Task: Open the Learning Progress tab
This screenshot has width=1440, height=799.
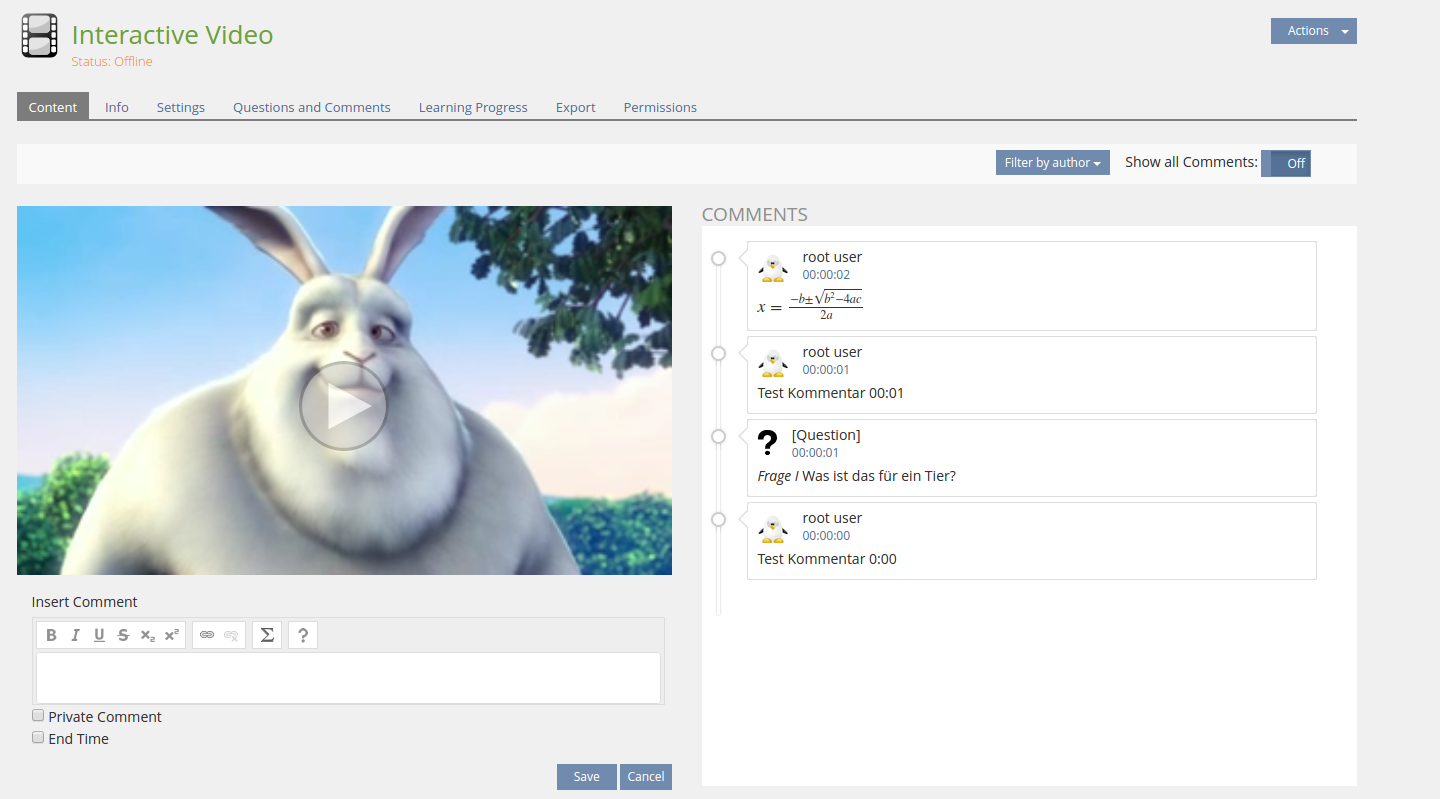Action: tap(473, 107)
